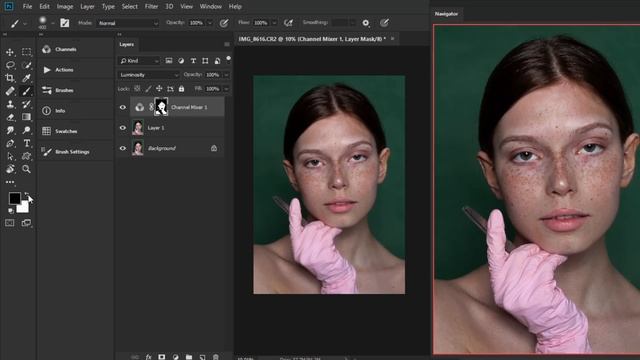Select the Move tool
640x360 pixels.
(x=10, y=52)
